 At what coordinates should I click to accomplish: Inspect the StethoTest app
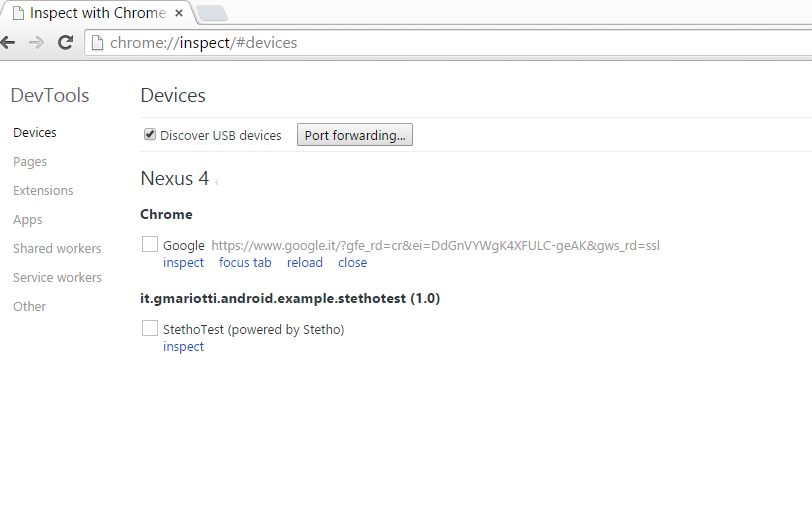click(x=183, y=347)
